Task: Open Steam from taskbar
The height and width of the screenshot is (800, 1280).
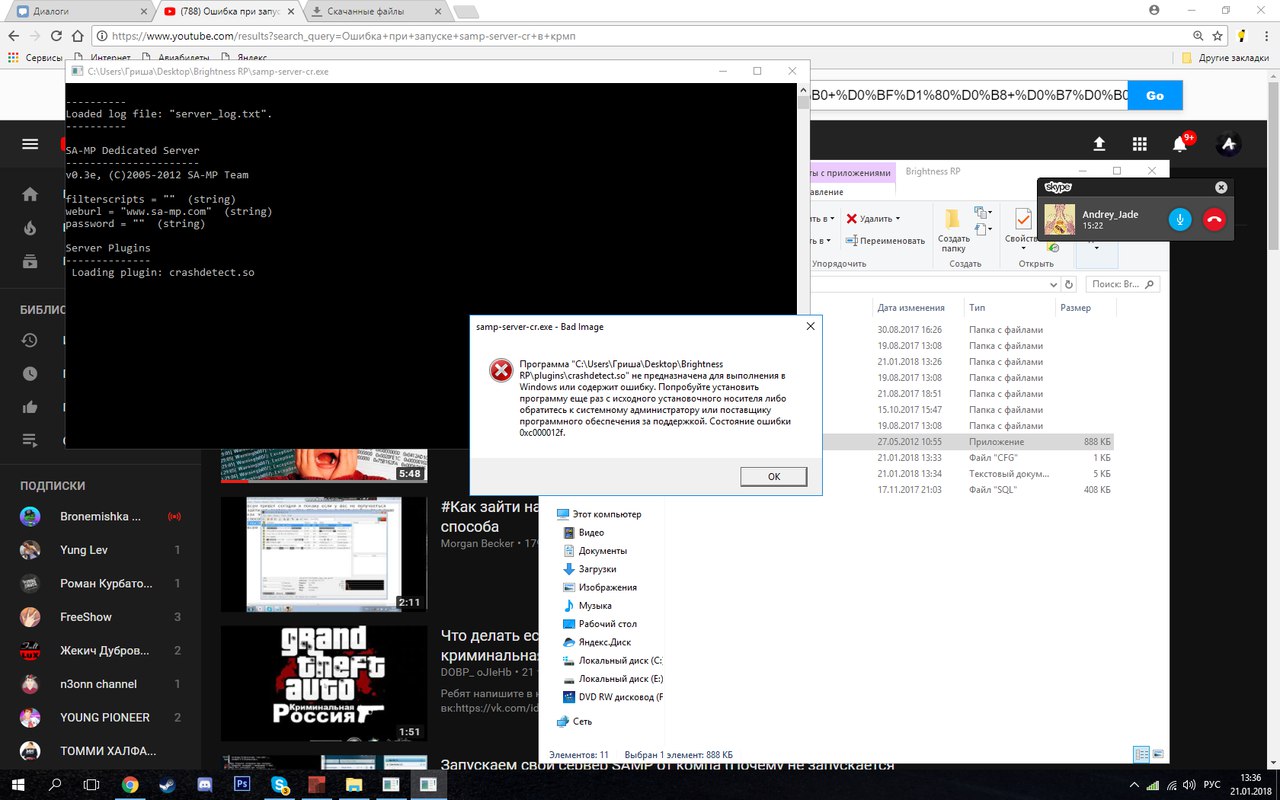Action: tap(168, 785)
